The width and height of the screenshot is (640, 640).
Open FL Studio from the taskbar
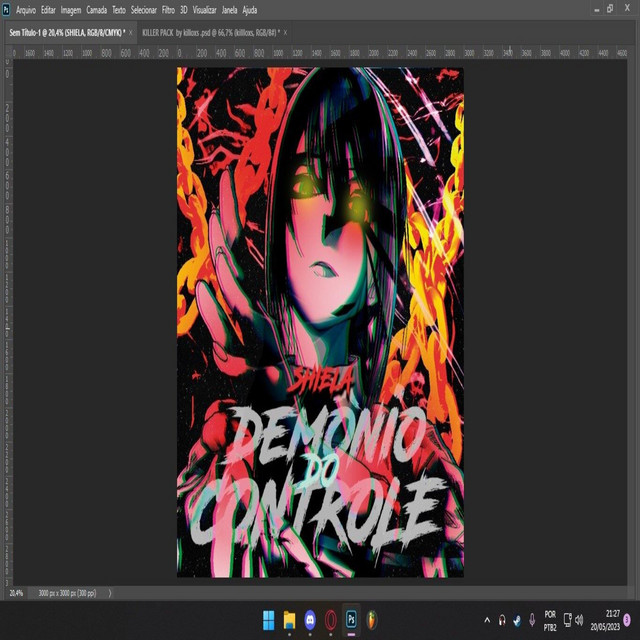coord(373,619)
